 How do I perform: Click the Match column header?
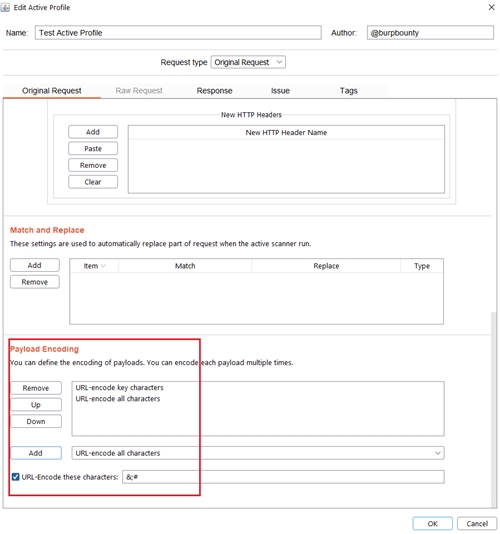(x=185, y=266)
